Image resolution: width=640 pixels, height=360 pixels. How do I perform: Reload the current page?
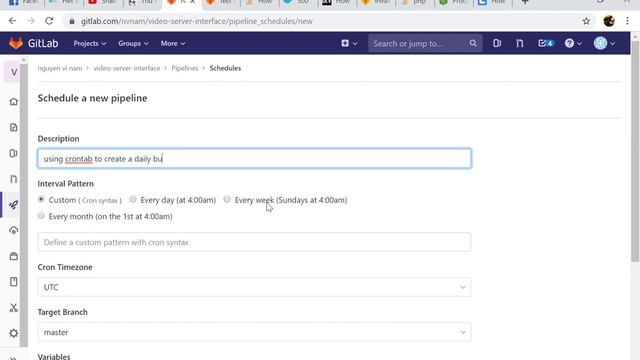tap(49, 21)
